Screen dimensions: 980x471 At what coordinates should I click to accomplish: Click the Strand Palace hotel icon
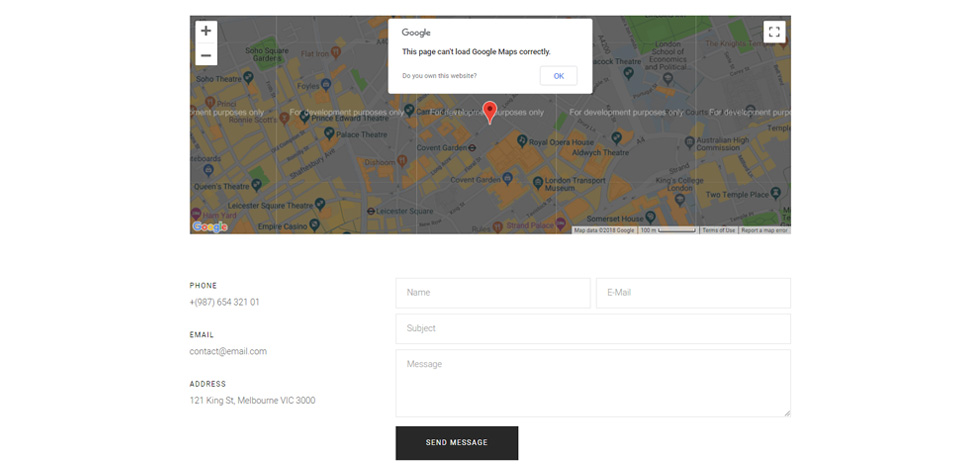[x=560, y=222]
